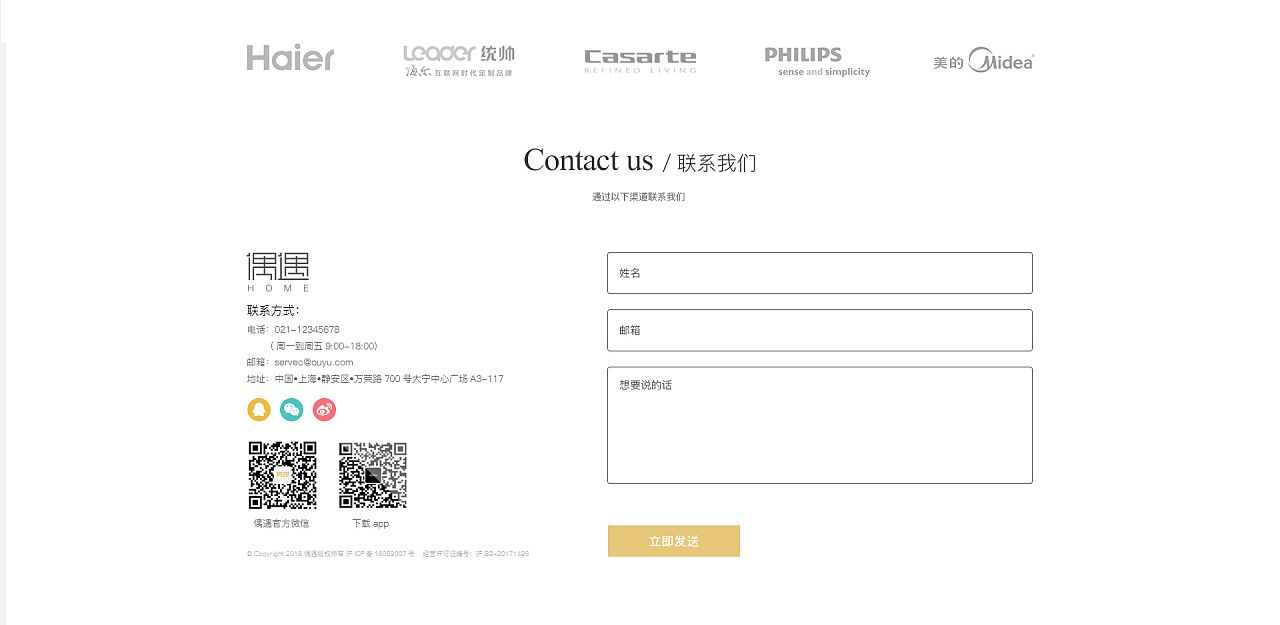The height and width of the screenshot is (625, 1280).
Task: Click into the 想要说的话 message box
Action: coord(820,425)
